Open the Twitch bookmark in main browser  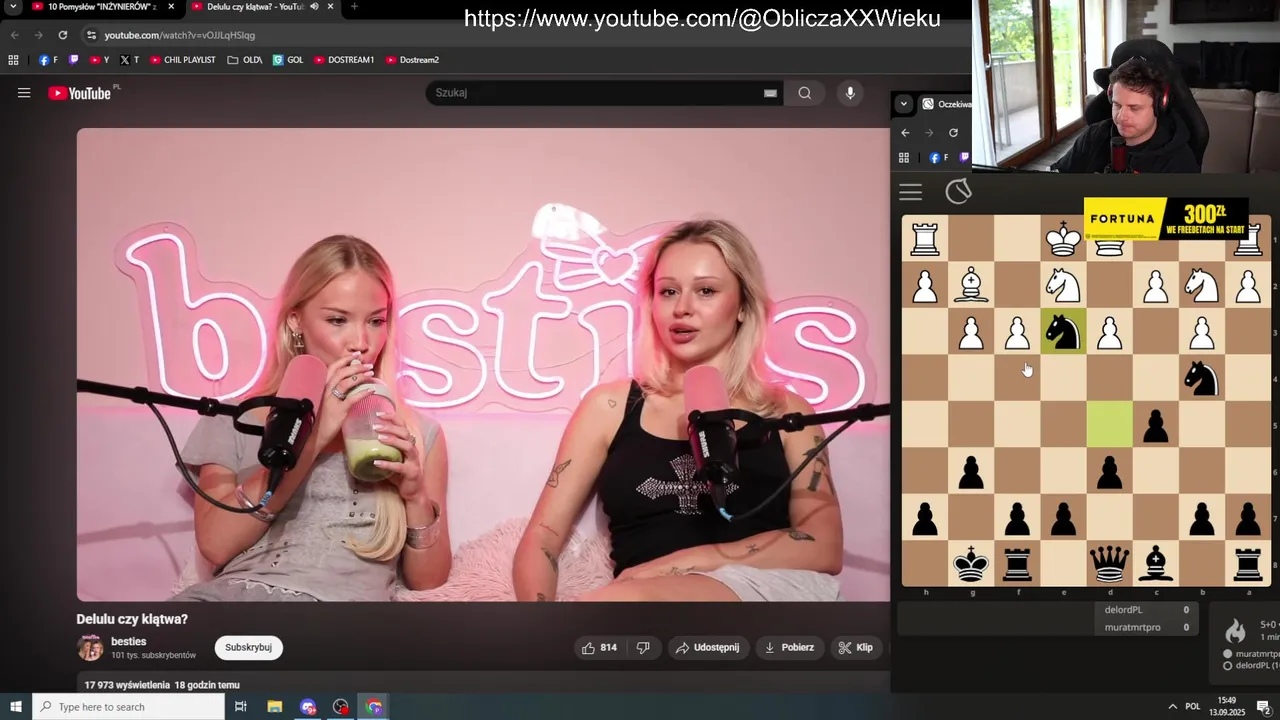(73, 60)
